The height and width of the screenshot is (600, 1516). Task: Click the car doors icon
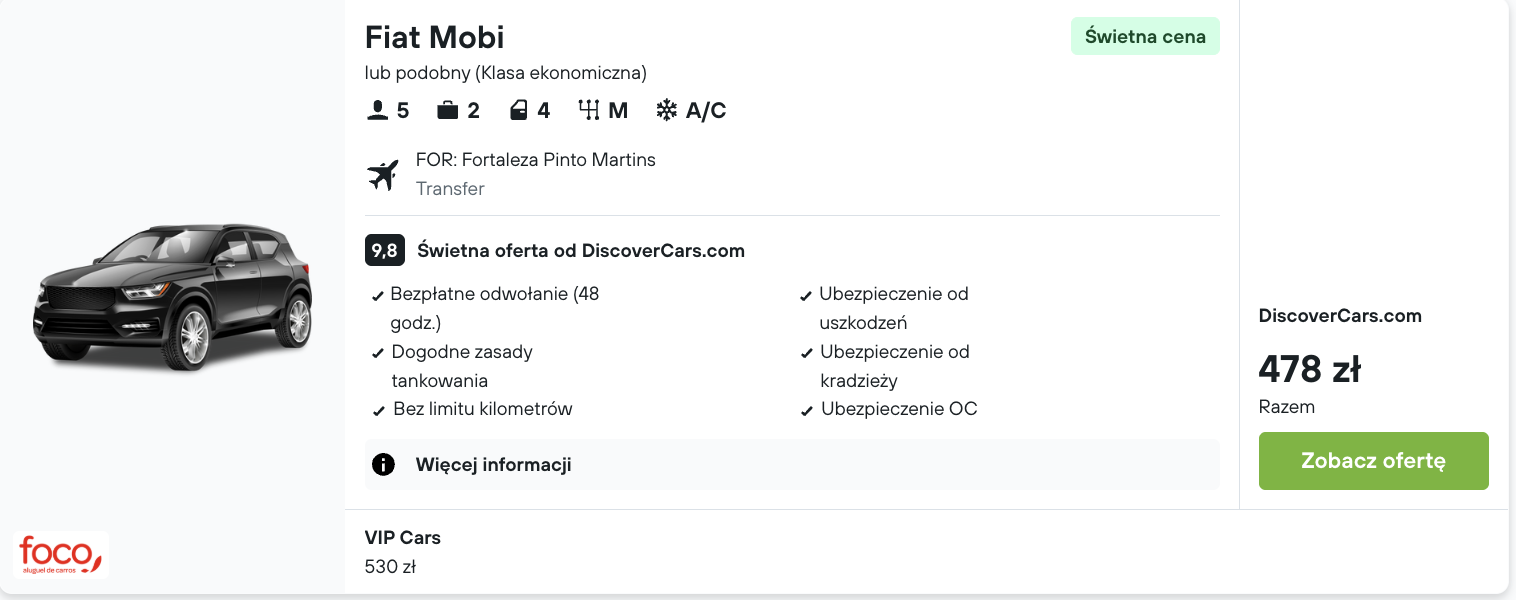[x=518, y=110]
